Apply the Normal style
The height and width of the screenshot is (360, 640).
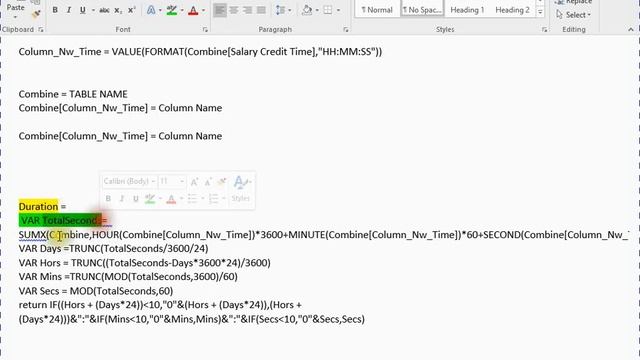click(377, 10)
